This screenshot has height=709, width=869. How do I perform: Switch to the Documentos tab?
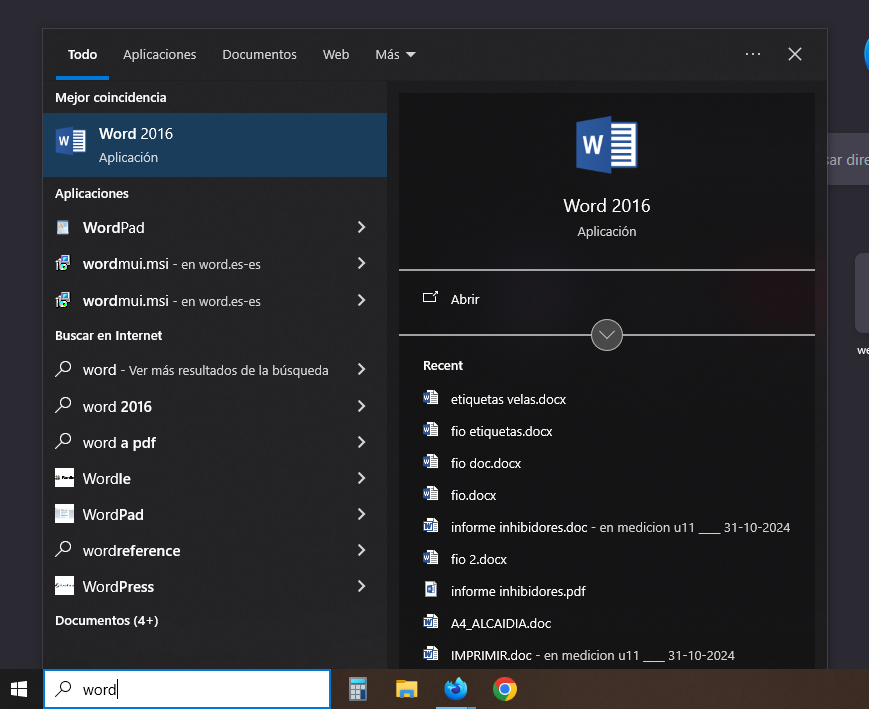(259, 54)
